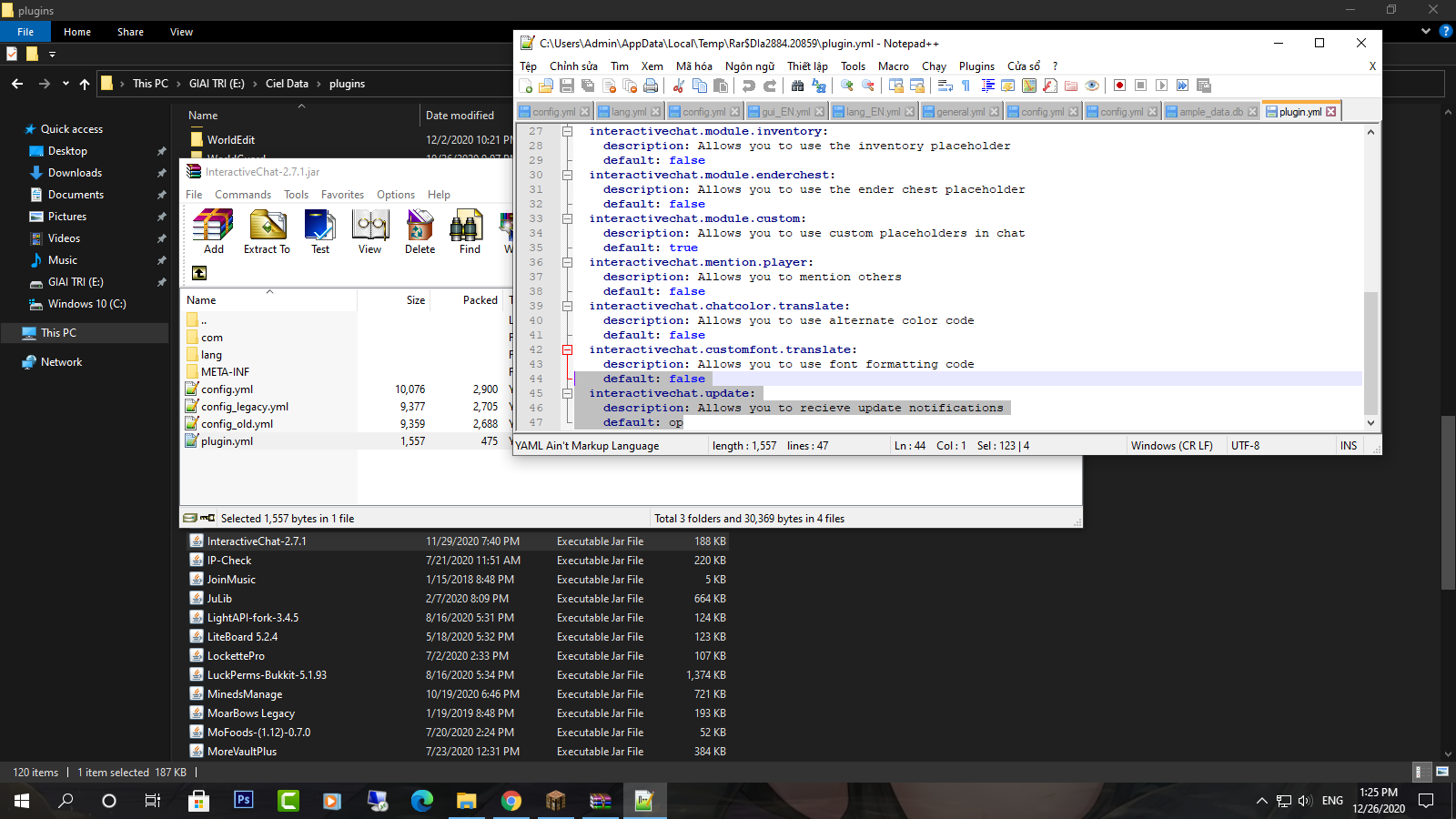The height and width of the screenshot is (819, 1456).
Task: Click the Save icon in Notepad++ toolbar
Action: pyautogui.click(x=567, y=86)
